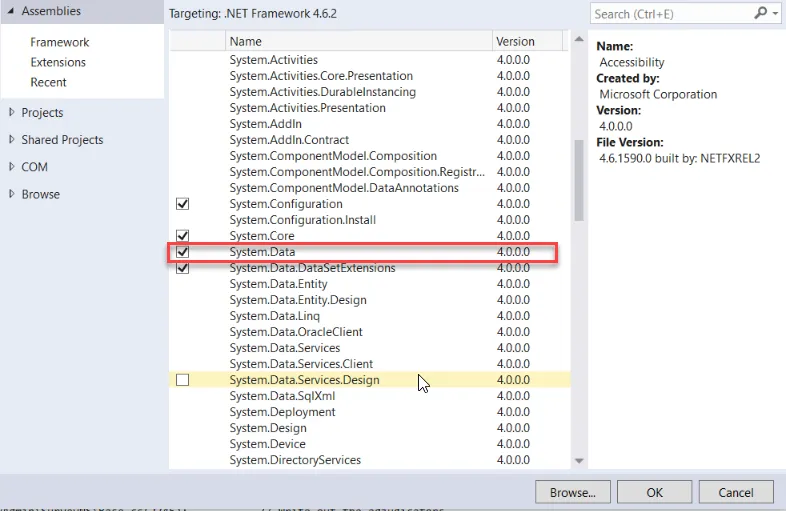Select the System.Data.Services row
Viewport: 786px width, 511px height.
pyautogui.click(x=369, y=348)
